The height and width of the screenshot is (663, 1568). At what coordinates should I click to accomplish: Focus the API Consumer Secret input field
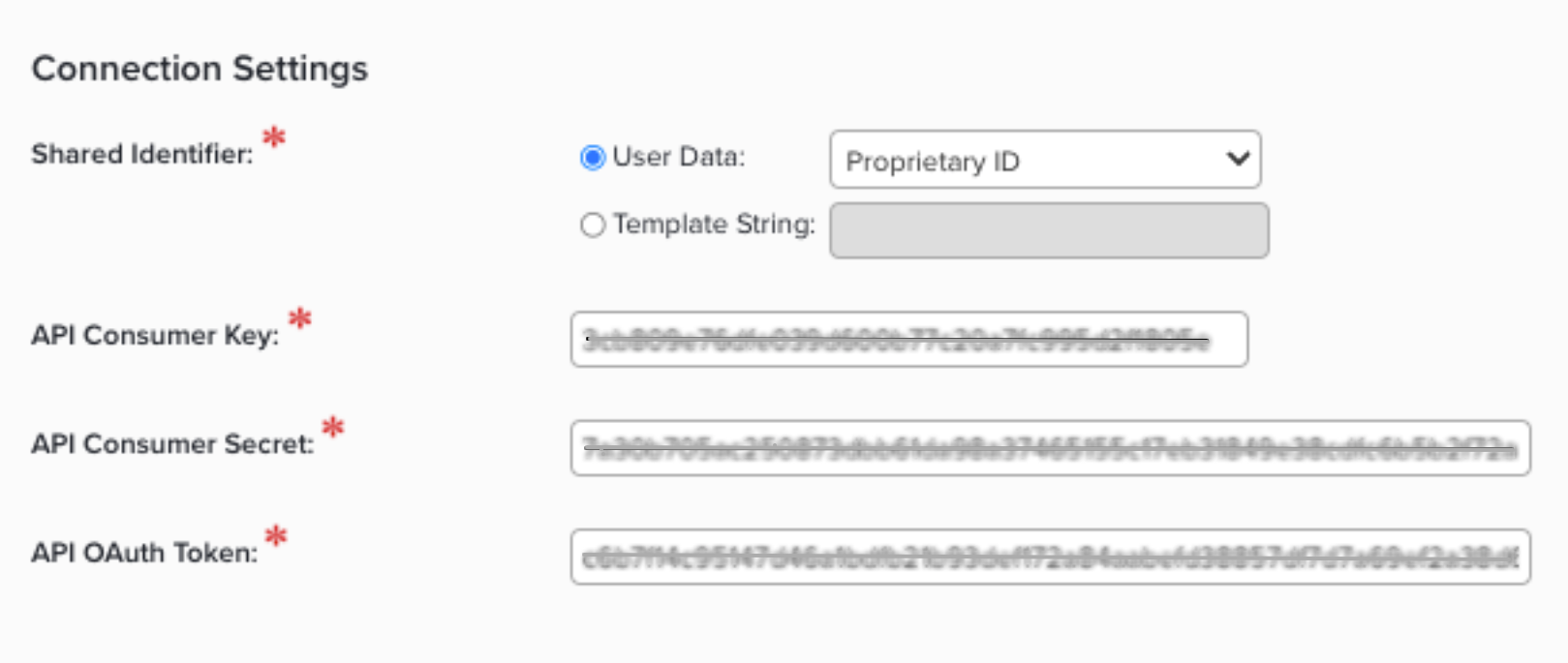point(1050,448)
